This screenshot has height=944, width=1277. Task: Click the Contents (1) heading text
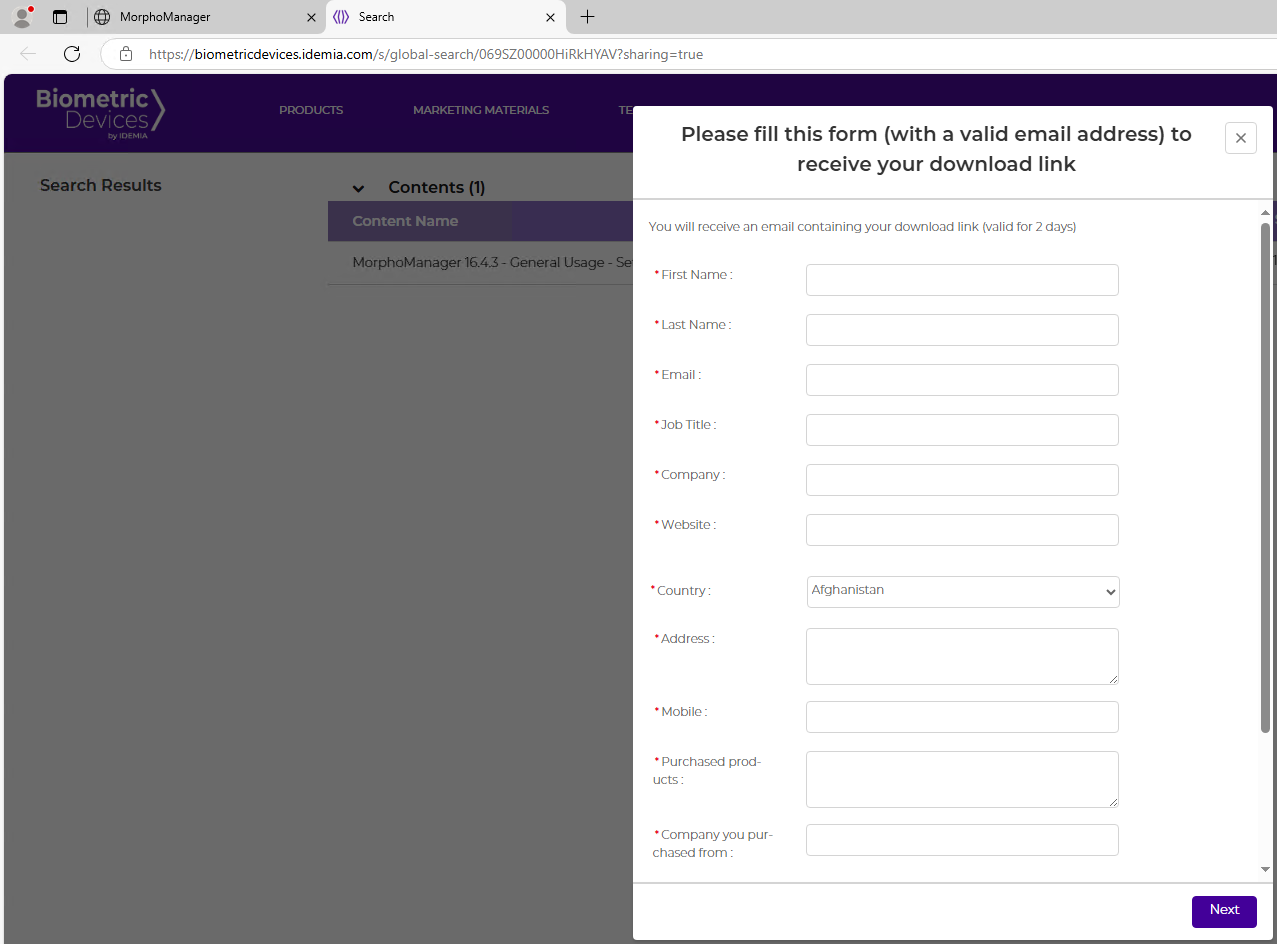[x=437, y=187]
